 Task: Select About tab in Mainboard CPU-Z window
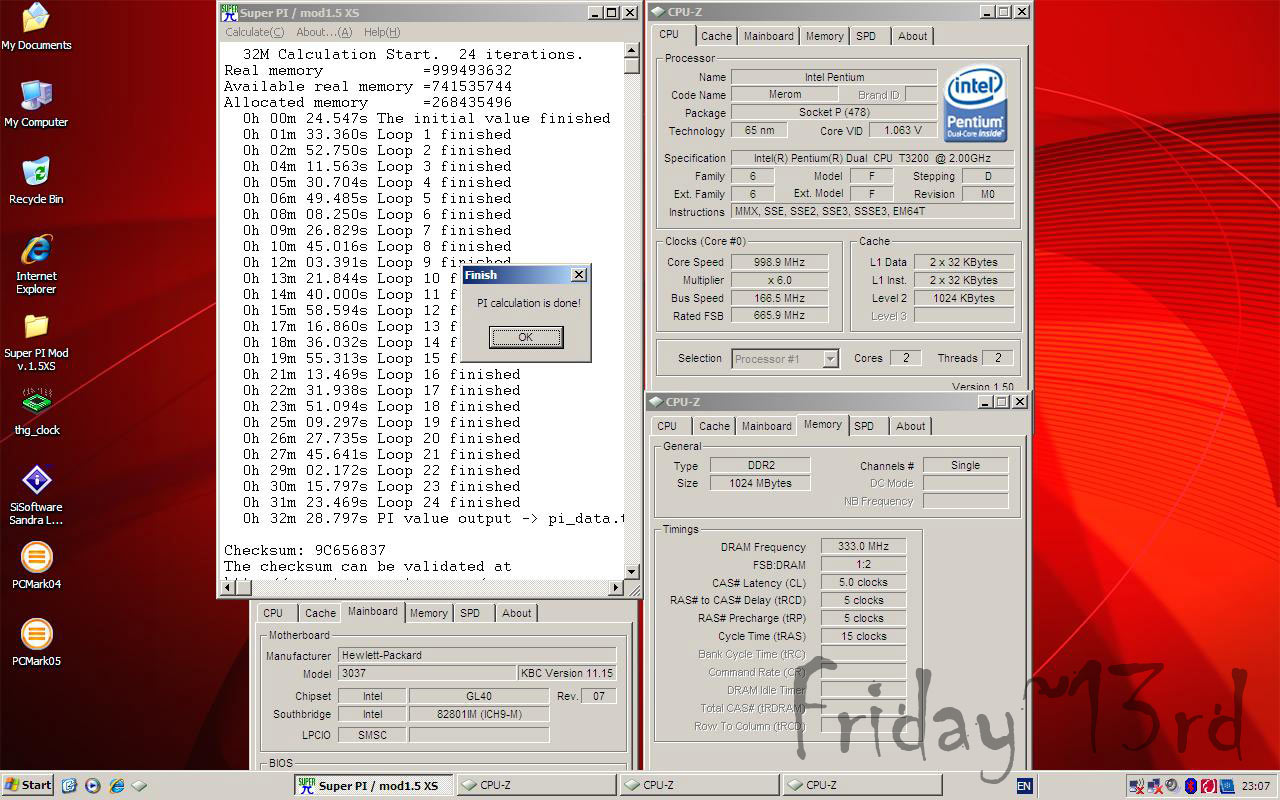516,613
